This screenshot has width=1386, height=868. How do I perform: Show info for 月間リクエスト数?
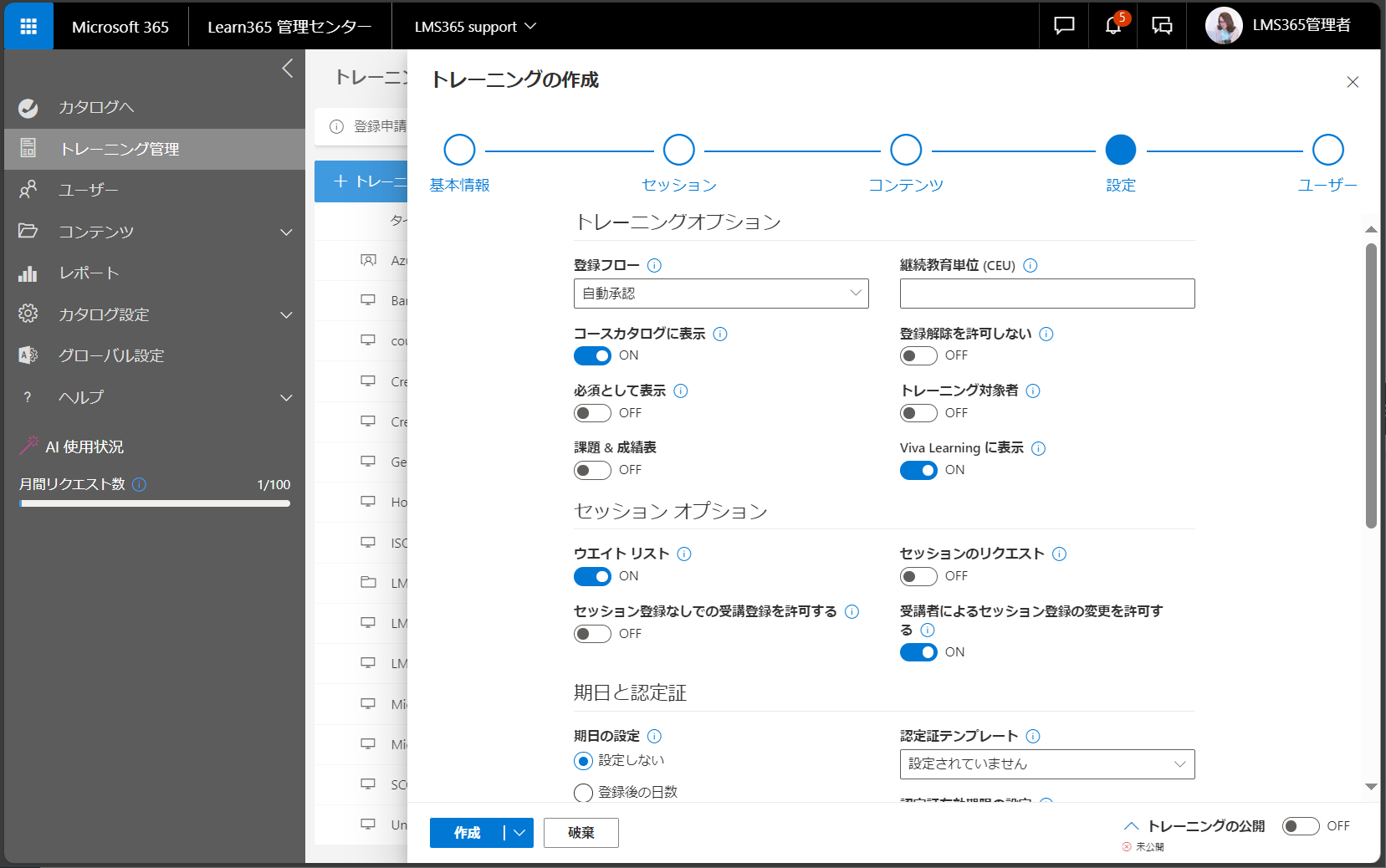pos(140,484)
